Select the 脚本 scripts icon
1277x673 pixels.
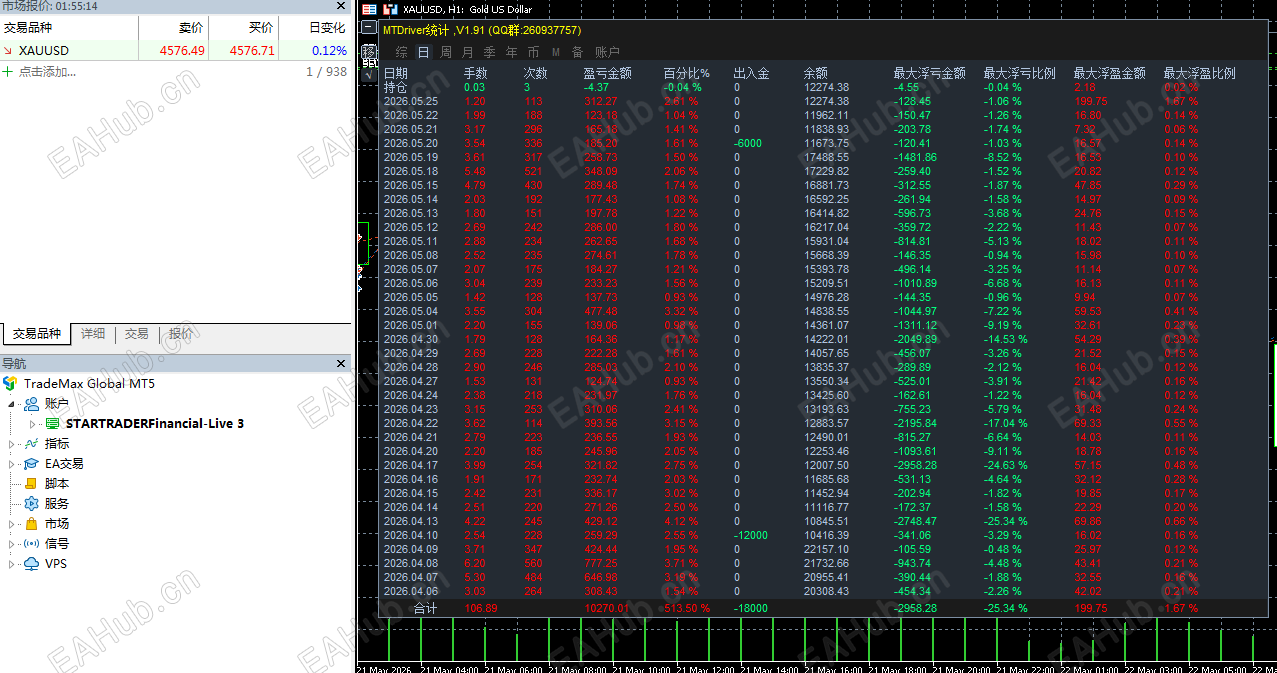(31, 483)
